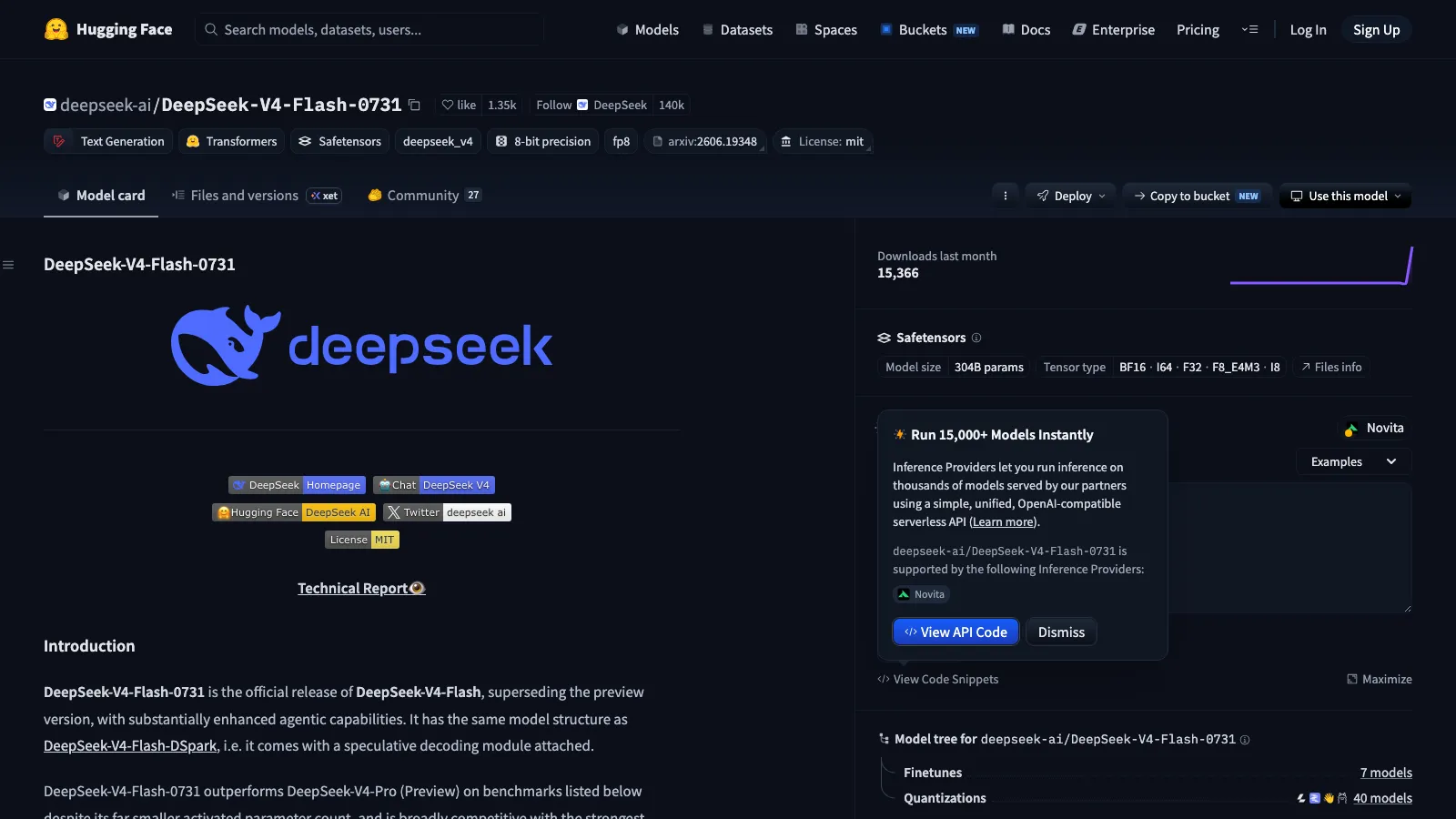Open the Learn more link
This screenshot has width=1456, height=819.
1003,522
